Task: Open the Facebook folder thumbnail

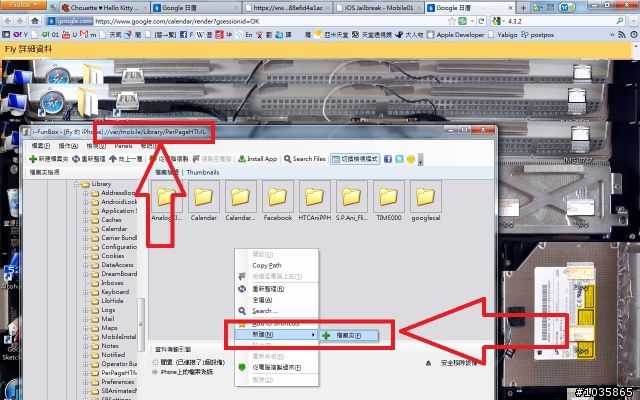Action: (x=278, y=201)
